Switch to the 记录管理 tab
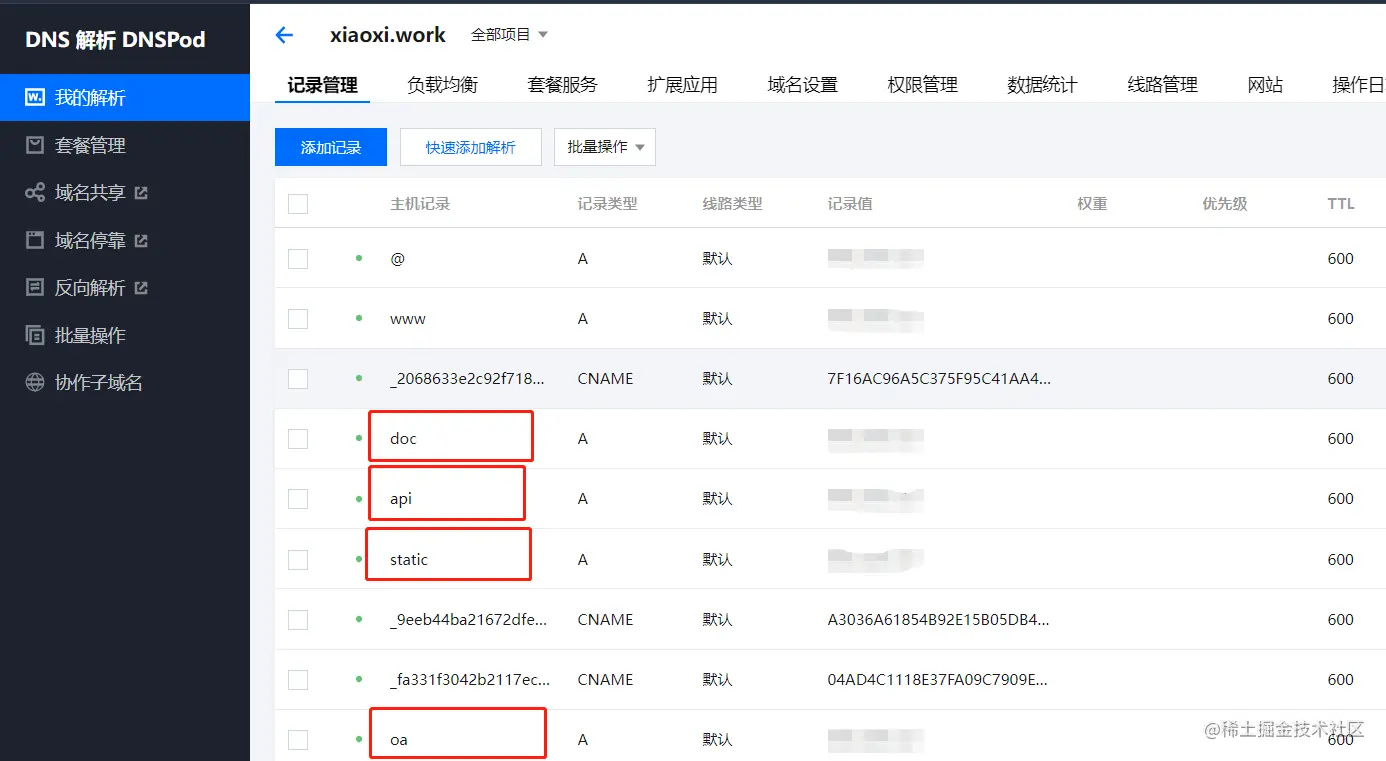Viewport: 1386px width, 761px height. (x=322, y=85)
